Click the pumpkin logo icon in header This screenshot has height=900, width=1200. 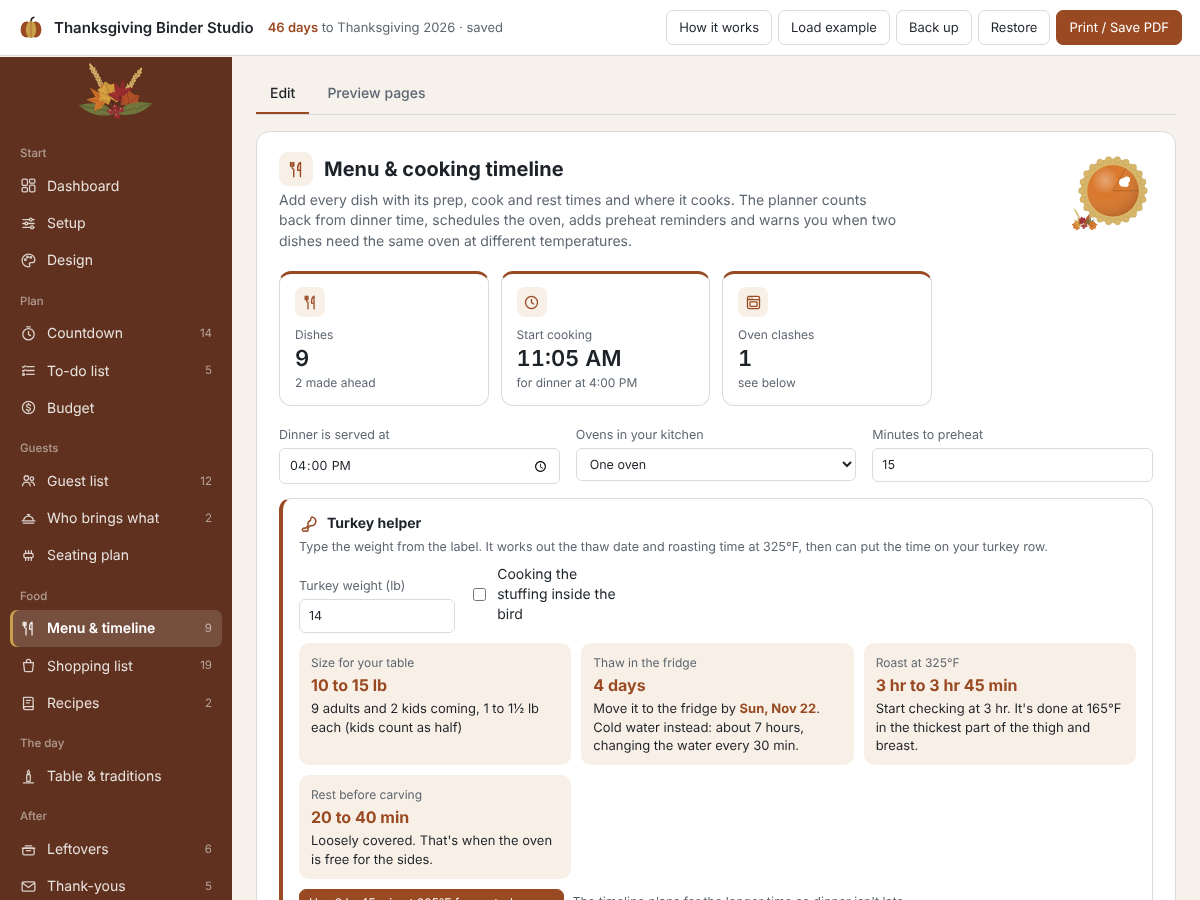[x=31, y=28]
